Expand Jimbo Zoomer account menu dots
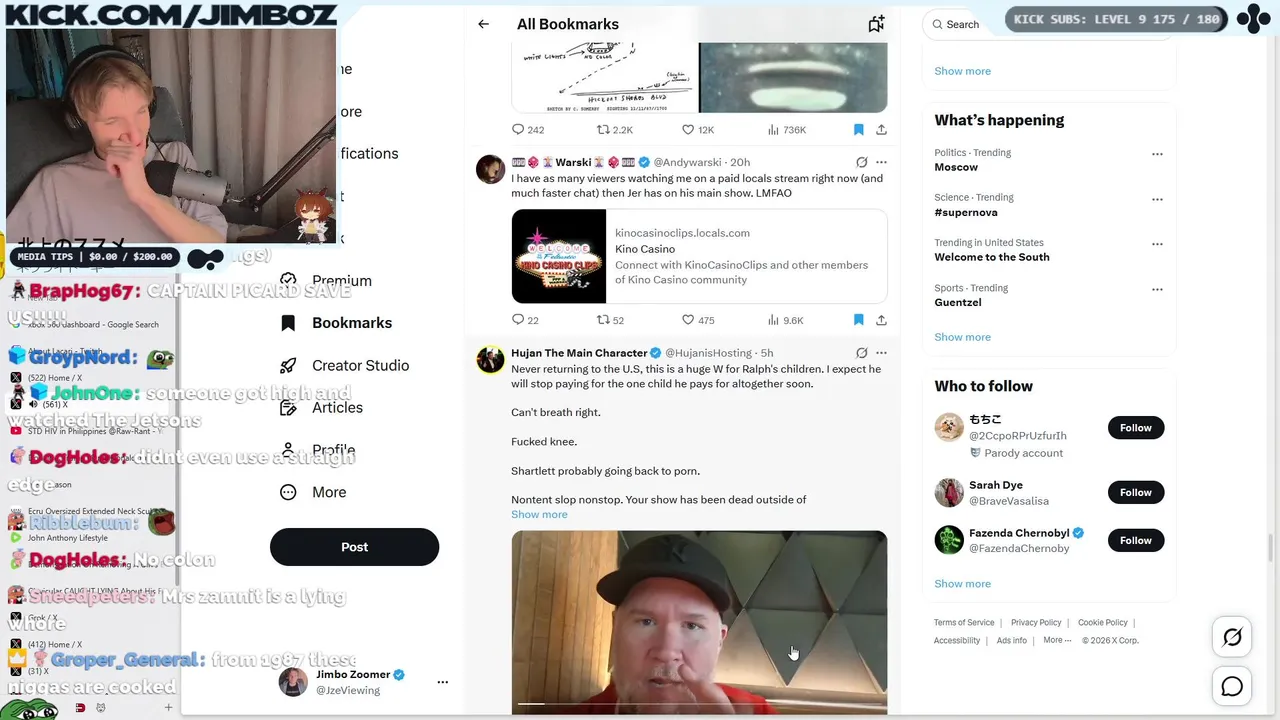1280x720 pixels. (442, 682)
